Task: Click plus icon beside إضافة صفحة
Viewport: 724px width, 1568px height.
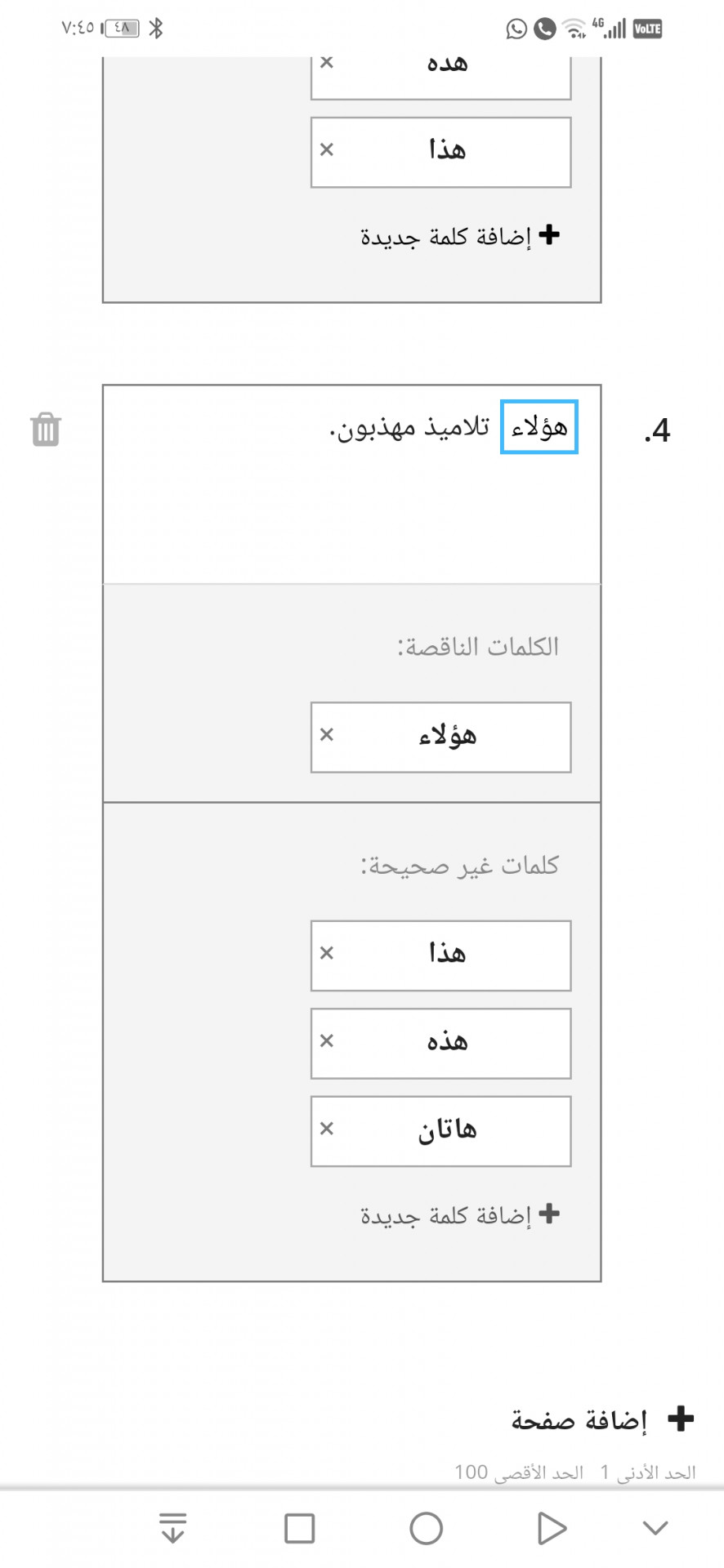Action: click(x=681, y=1419)
